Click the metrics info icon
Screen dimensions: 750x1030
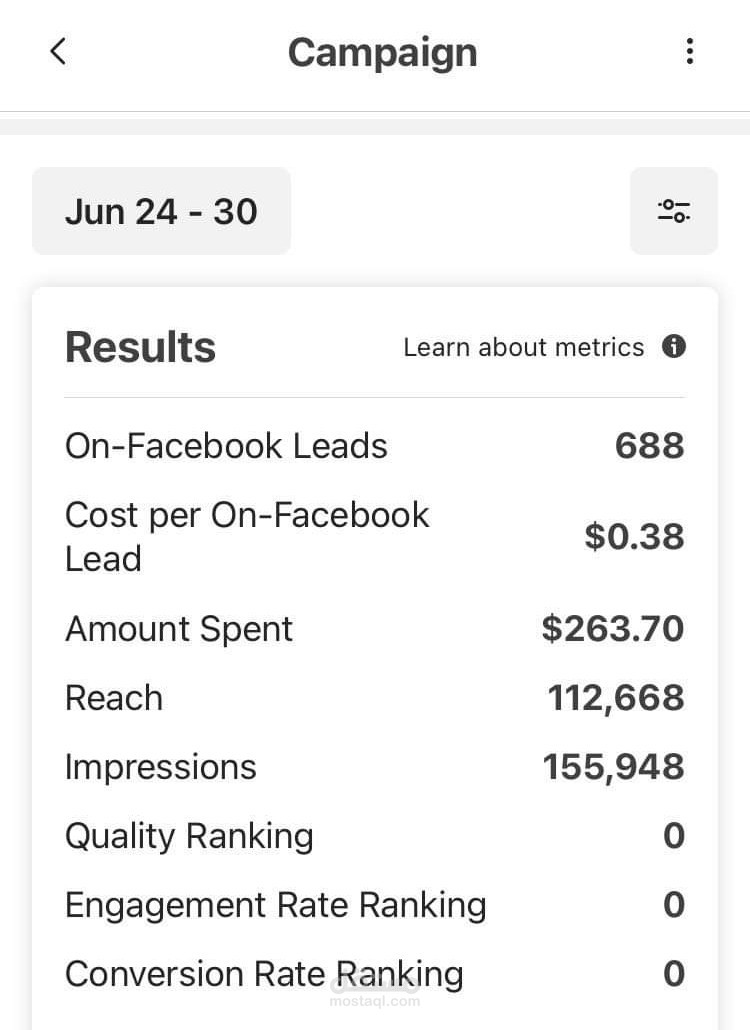(674, 347)
